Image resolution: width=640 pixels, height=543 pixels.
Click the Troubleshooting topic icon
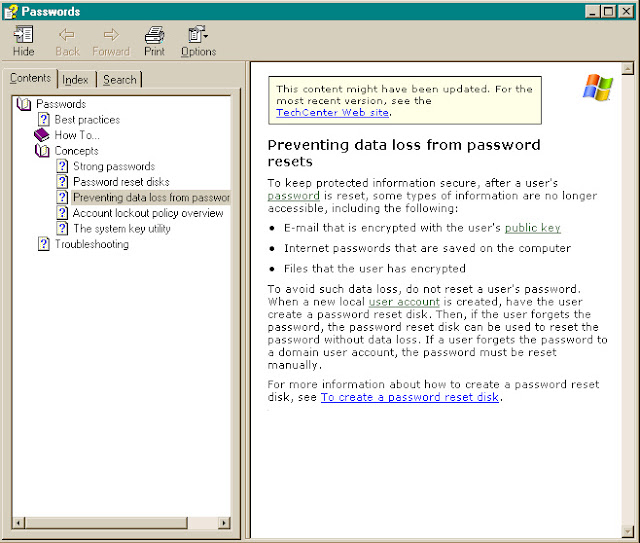tap(44, 244)
